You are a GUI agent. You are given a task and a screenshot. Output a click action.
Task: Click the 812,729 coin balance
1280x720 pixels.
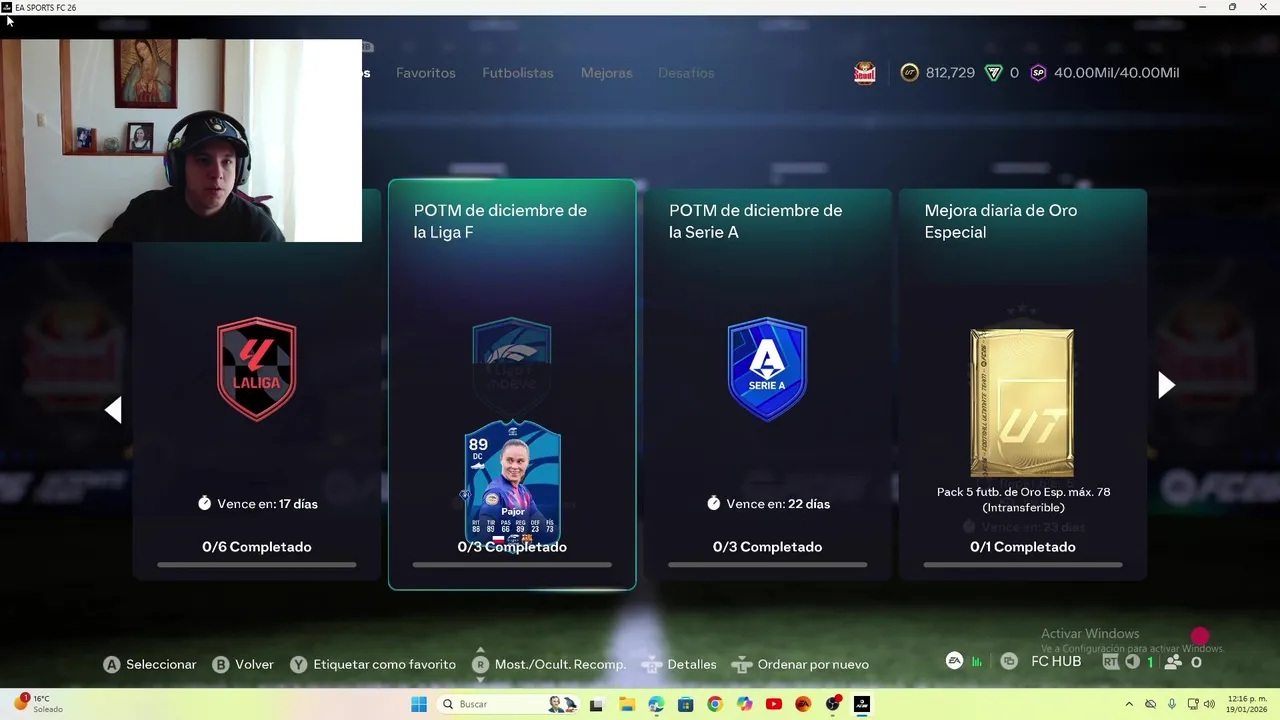coord(950,73)
